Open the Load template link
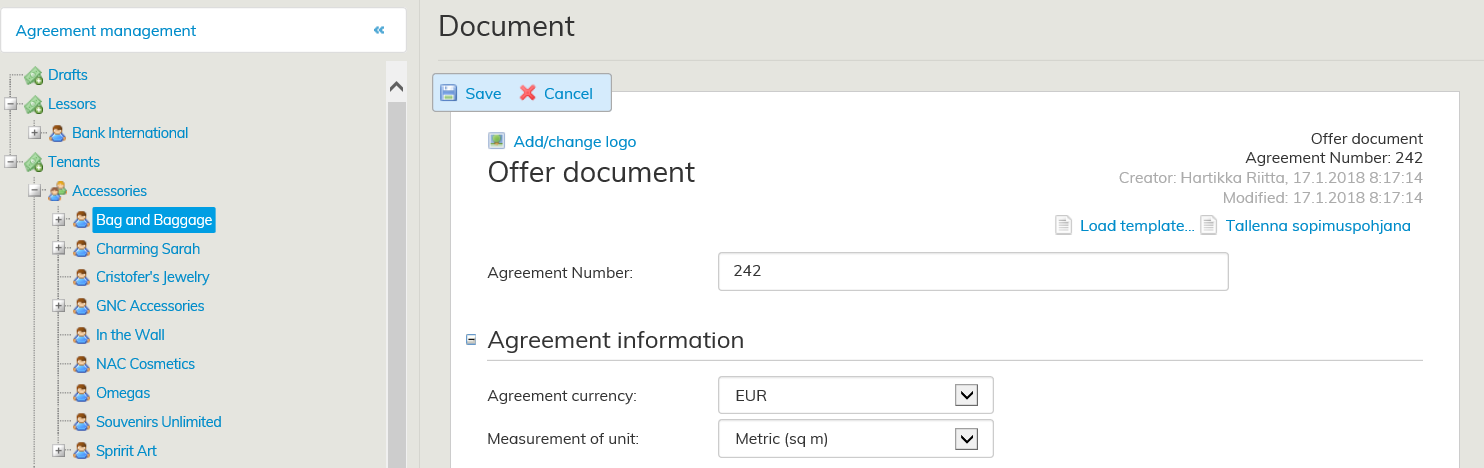 click(1137, 226)
